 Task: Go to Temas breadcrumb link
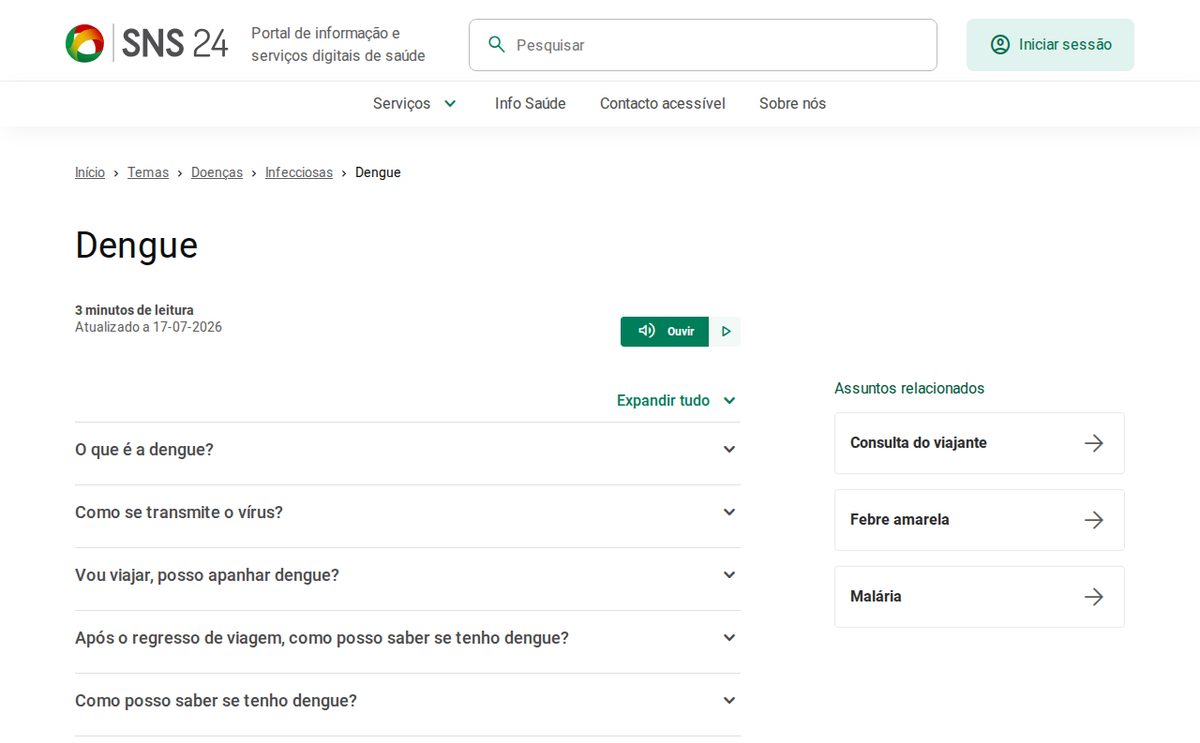click(148, 173)
